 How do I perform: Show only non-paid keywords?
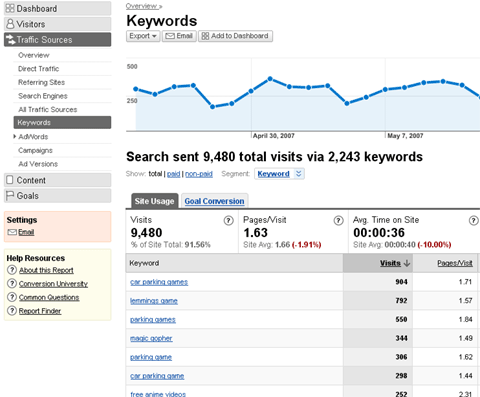pos(199,174)
